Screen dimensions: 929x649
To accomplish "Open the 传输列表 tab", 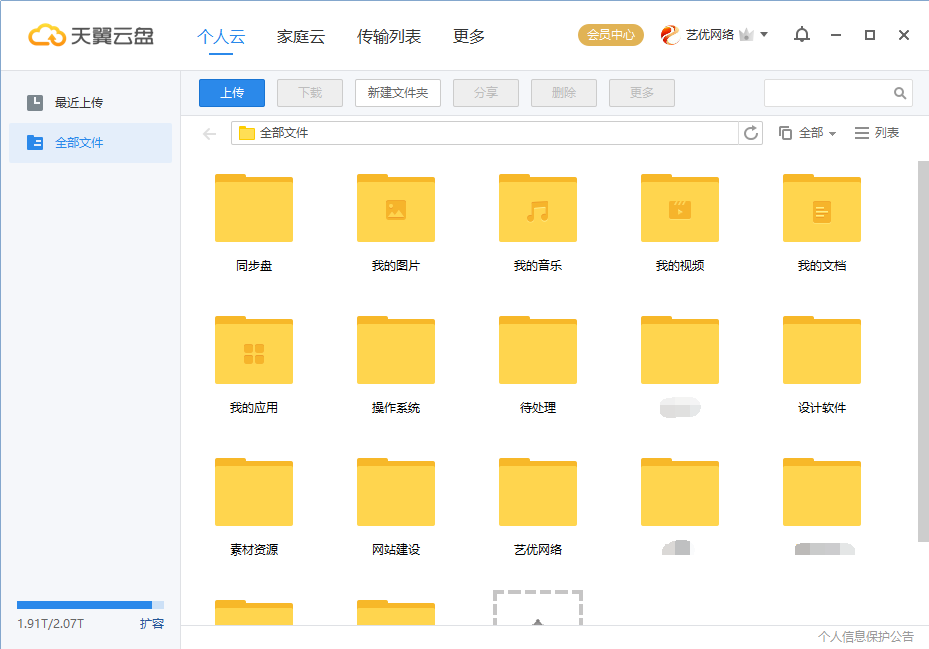I will tap(389, 36).
